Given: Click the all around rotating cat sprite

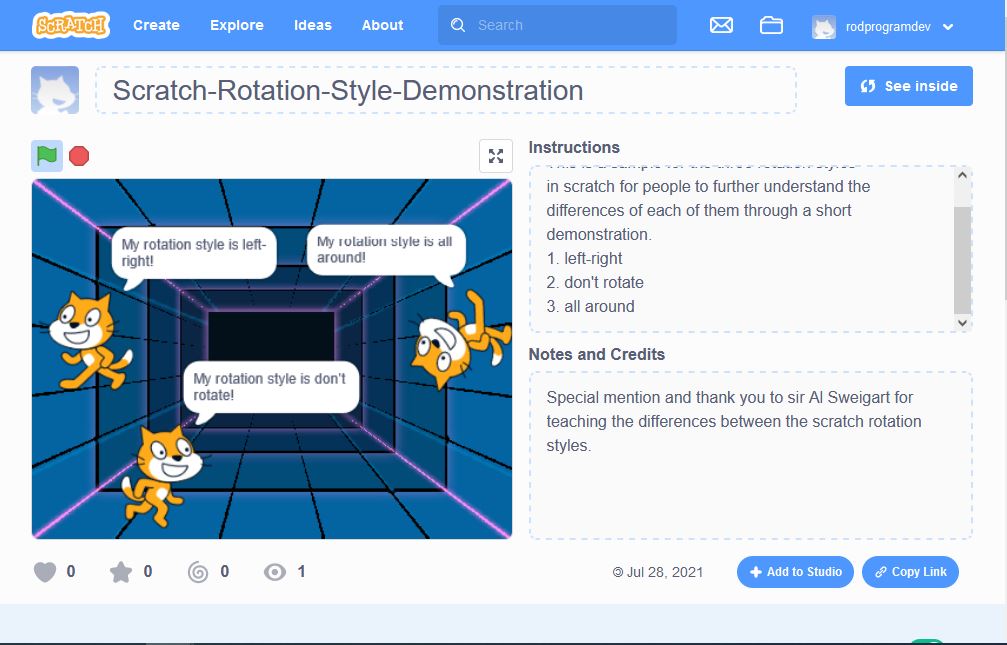Looking at the screenshot, I should click(461, 340).
